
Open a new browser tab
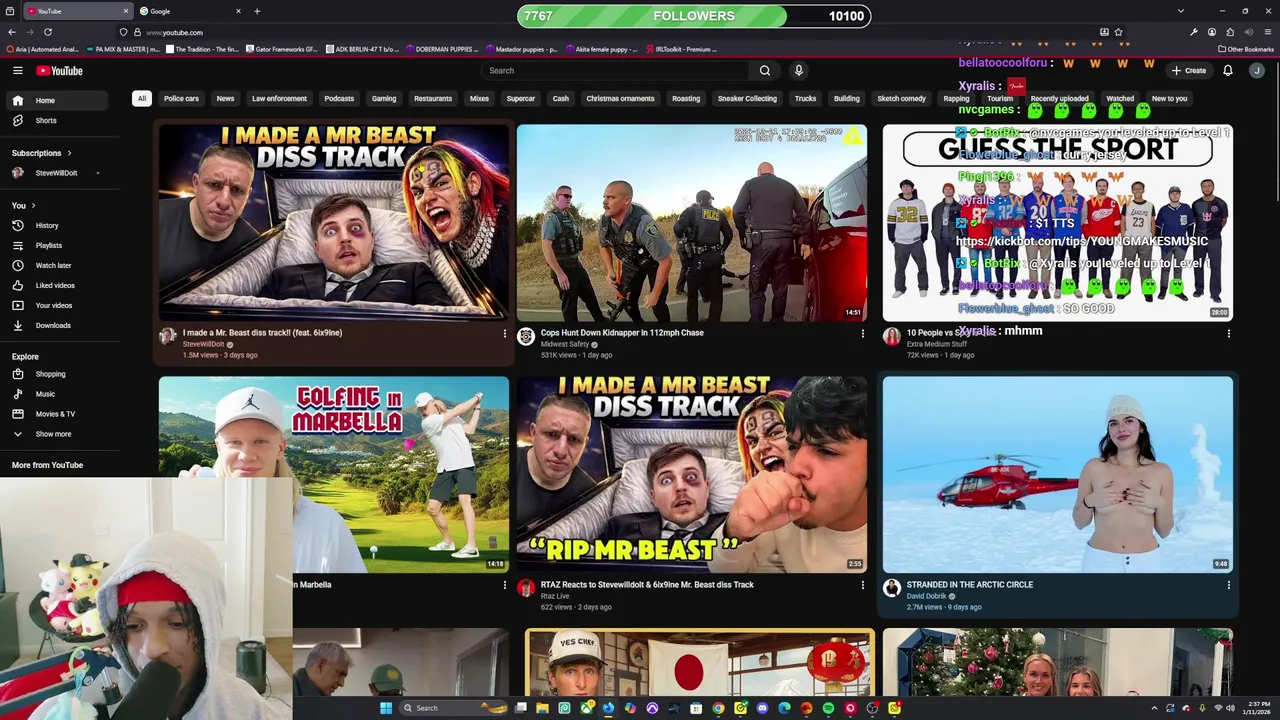point(257,11)
